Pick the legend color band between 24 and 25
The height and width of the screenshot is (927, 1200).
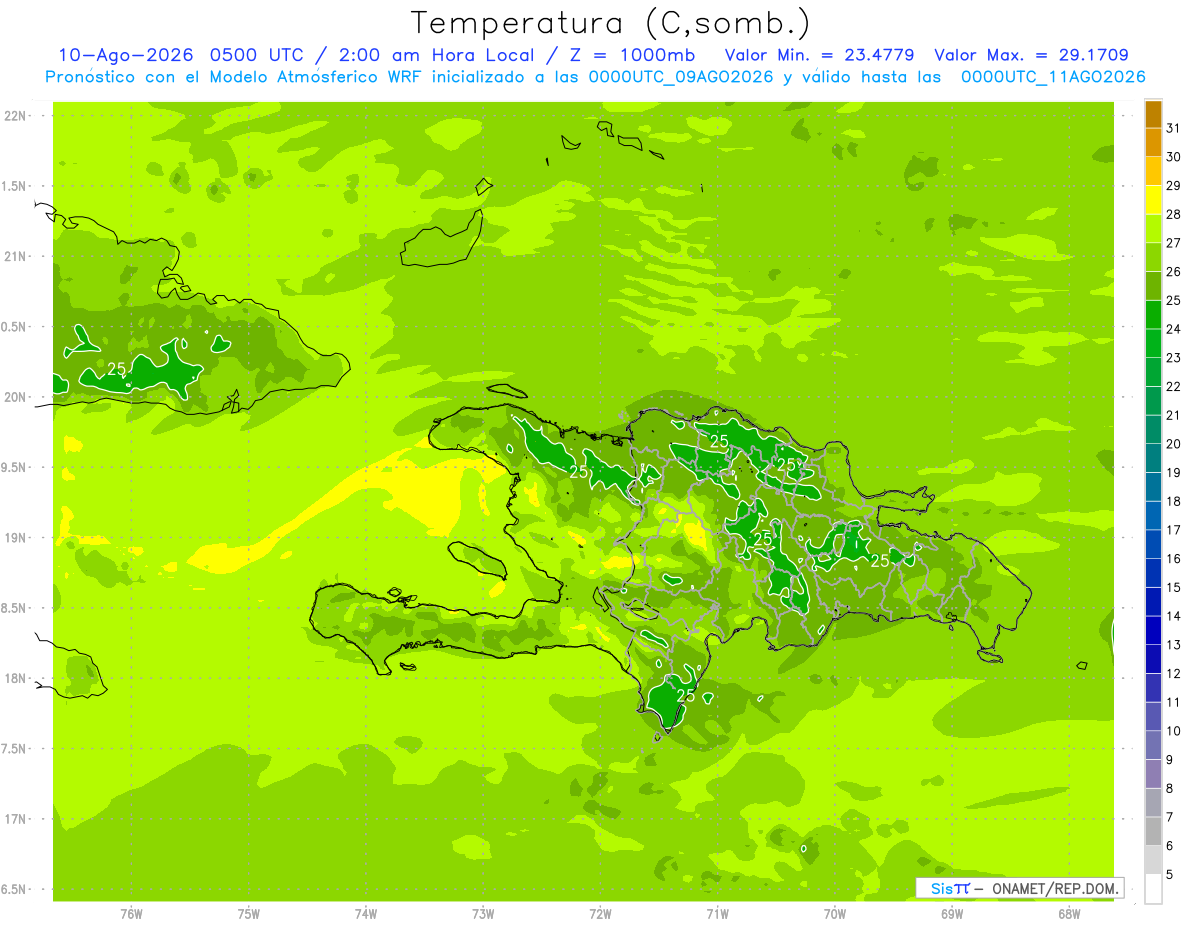coord(1153,315)
